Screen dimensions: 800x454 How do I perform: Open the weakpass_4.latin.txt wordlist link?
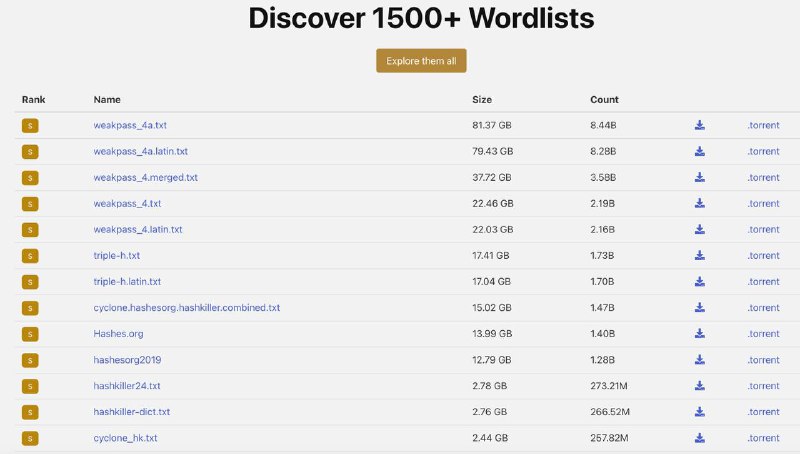point(138,229)
